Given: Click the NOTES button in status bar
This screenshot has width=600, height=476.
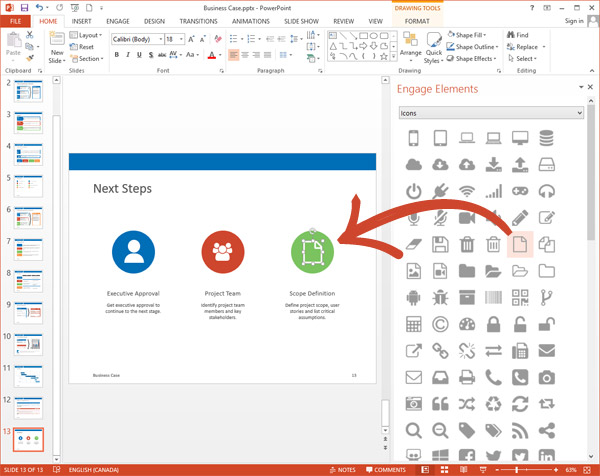Looking at the screenshot, I should [x=341, y=469].
